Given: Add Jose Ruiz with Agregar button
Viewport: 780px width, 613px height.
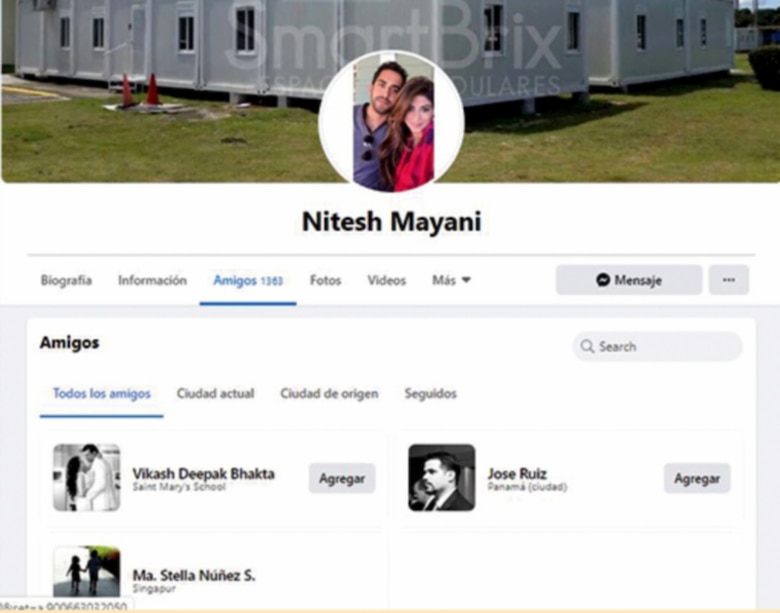Looking at the screenshot, I should tap(697, 478).
